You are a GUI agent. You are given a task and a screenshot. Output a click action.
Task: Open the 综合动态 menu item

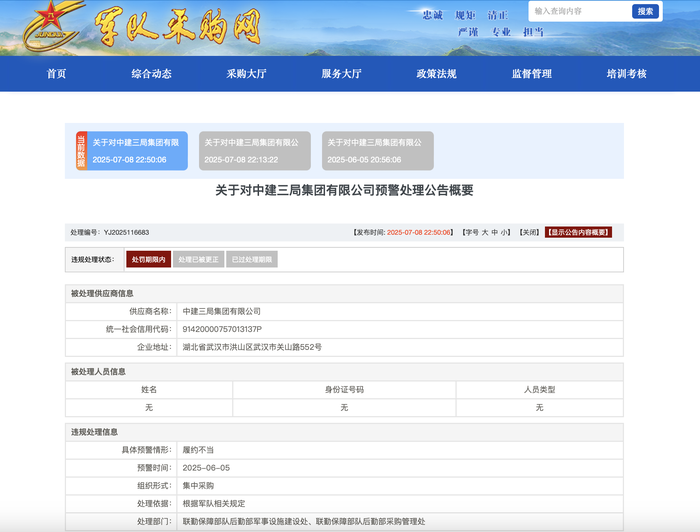(x=151, y=74)
